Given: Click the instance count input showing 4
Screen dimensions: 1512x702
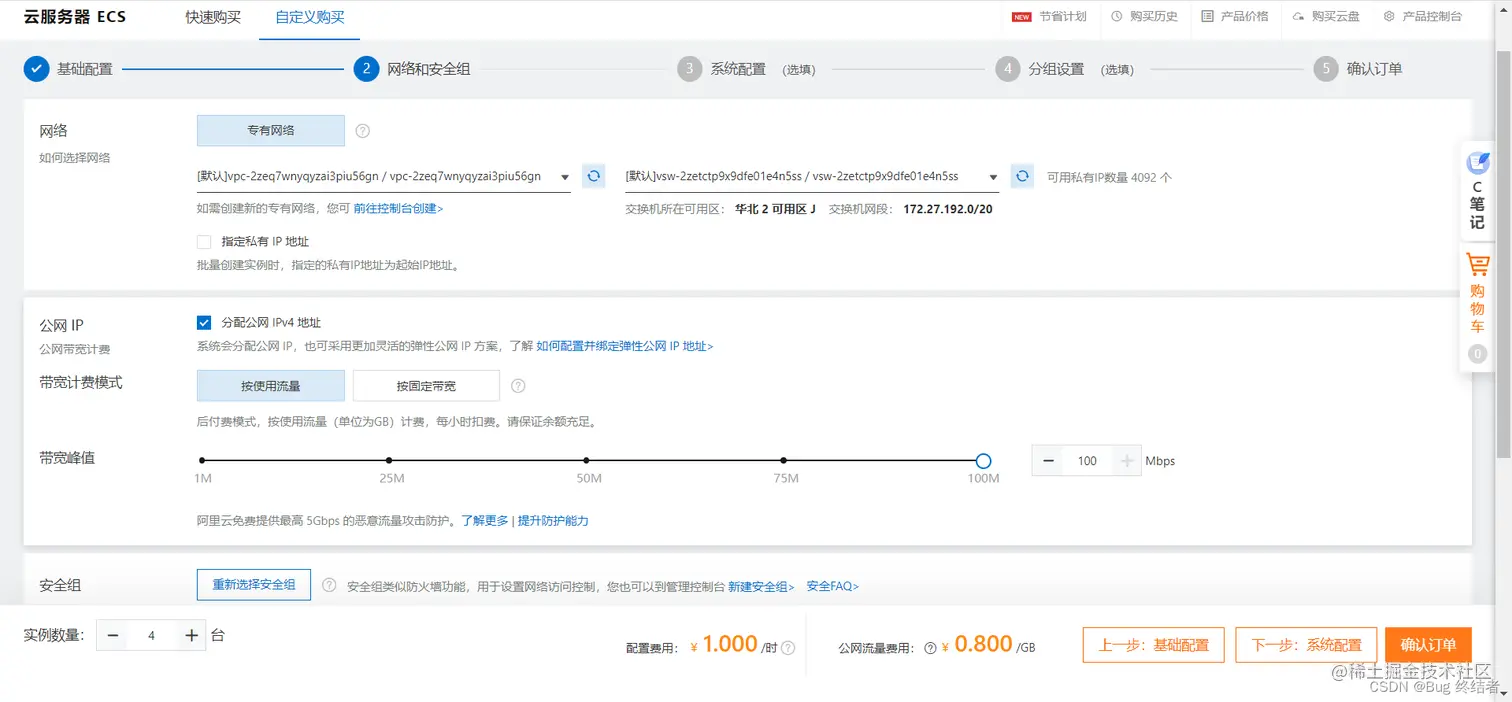Looking at the screenshot, I should (x=151, y=636).
